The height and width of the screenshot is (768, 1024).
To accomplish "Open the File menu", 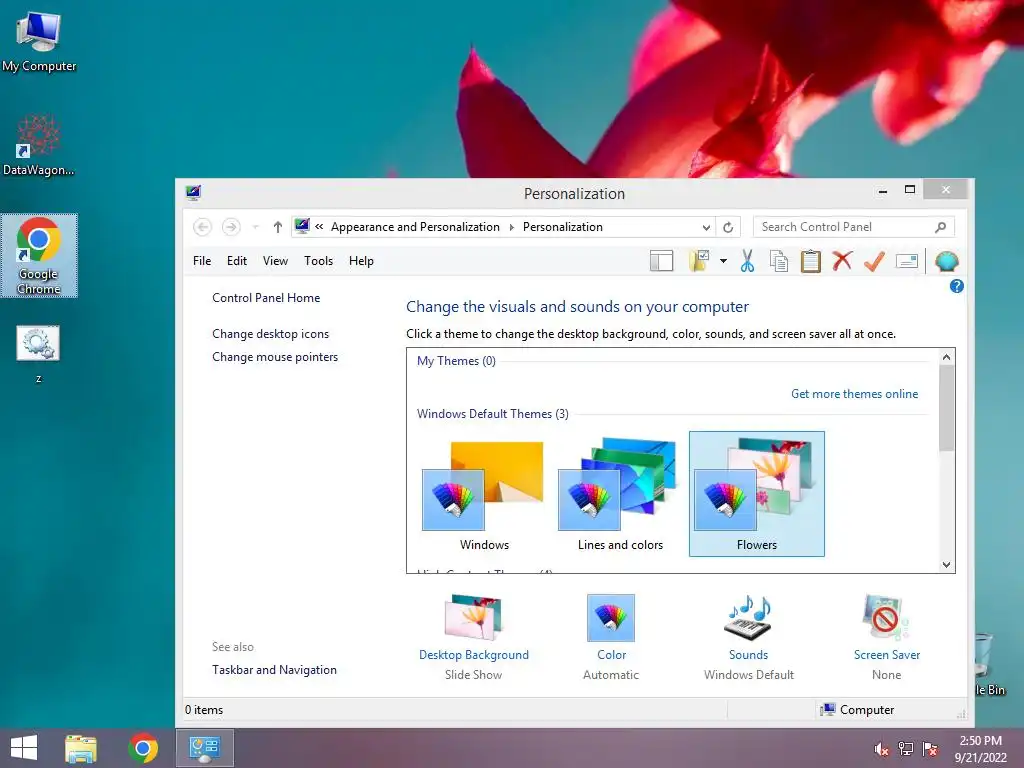I will [x=202, y=261].
